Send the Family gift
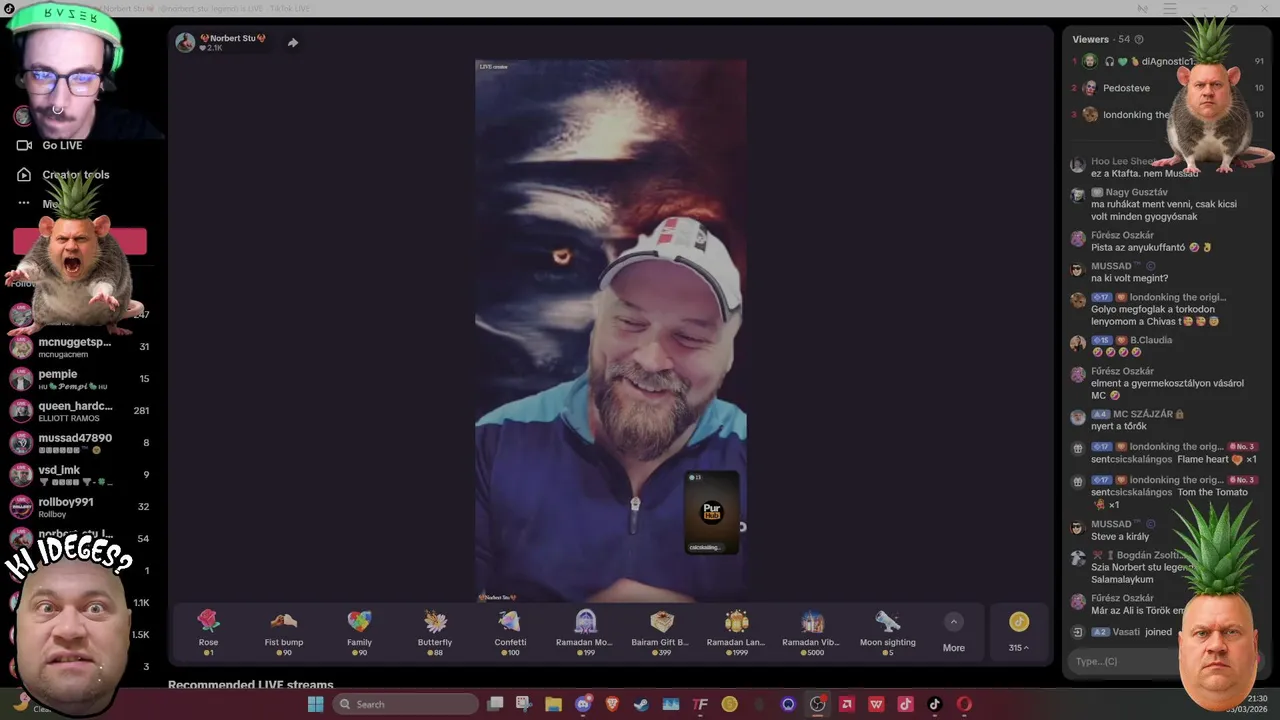Viewport: 1280px width, 720px height. [359, 632]
